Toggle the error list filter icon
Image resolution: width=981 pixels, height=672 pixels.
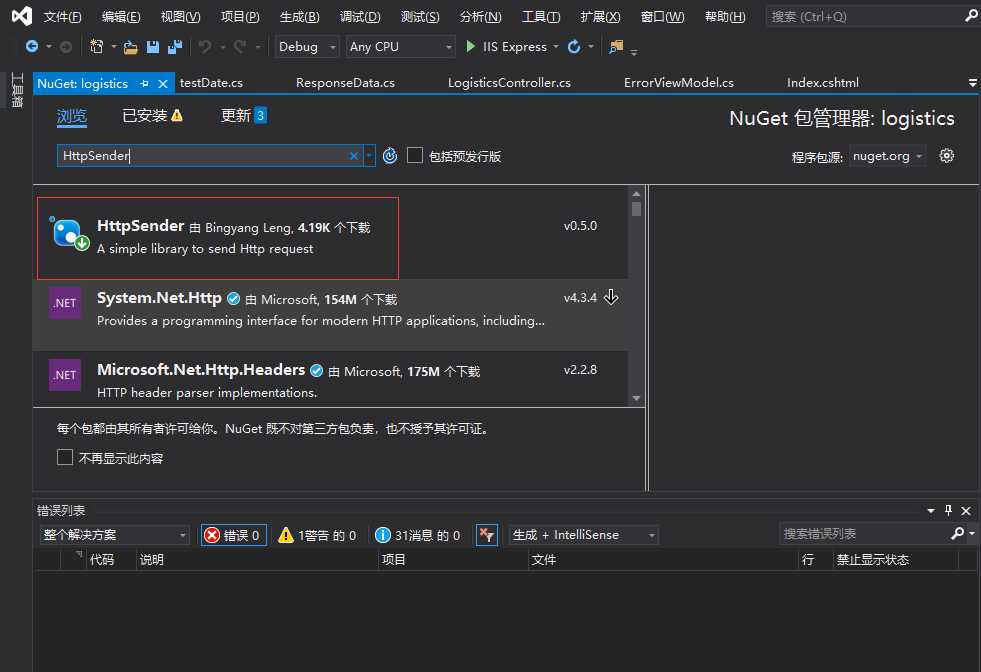click(487, 535)
